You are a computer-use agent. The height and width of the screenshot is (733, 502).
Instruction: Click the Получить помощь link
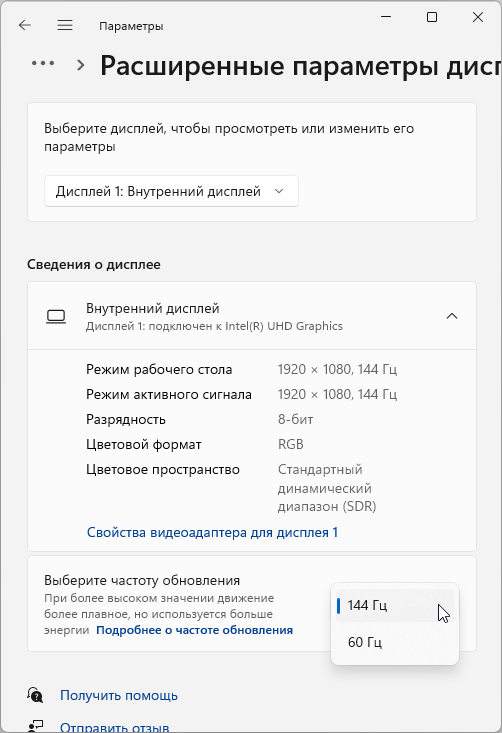click(x=119, y=695)
